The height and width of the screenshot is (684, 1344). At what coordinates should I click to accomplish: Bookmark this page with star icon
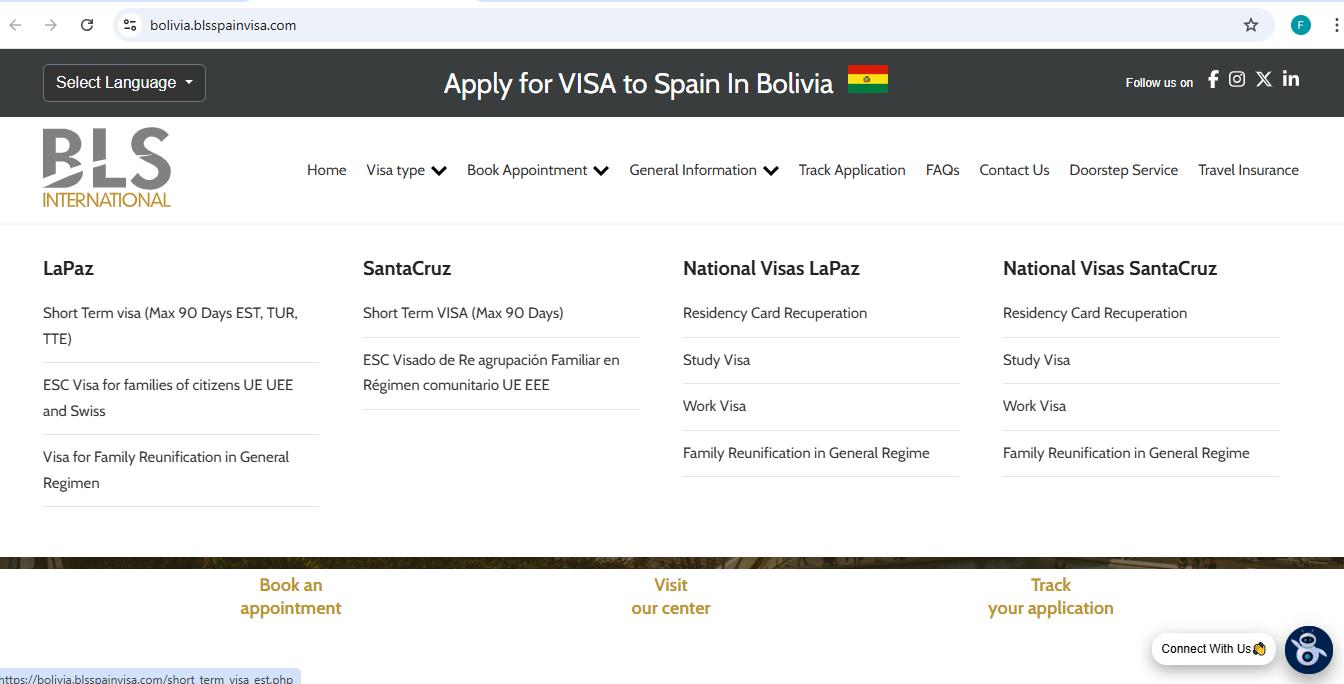click(x=1251, y=25)
